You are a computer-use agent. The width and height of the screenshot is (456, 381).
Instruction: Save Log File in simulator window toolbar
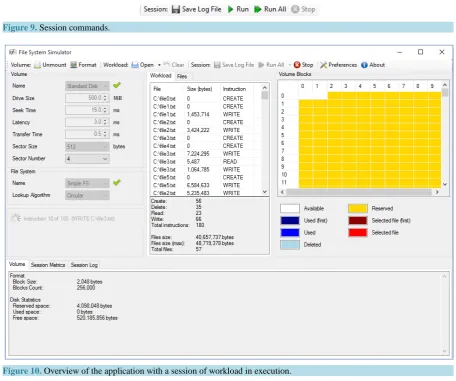[234, 65]
